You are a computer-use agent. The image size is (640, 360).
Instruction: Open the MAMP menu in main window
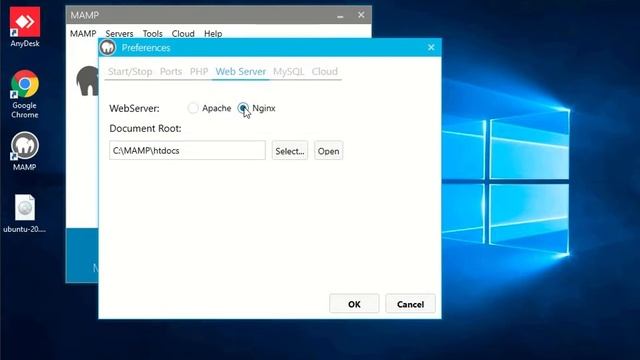click(83, 33)
